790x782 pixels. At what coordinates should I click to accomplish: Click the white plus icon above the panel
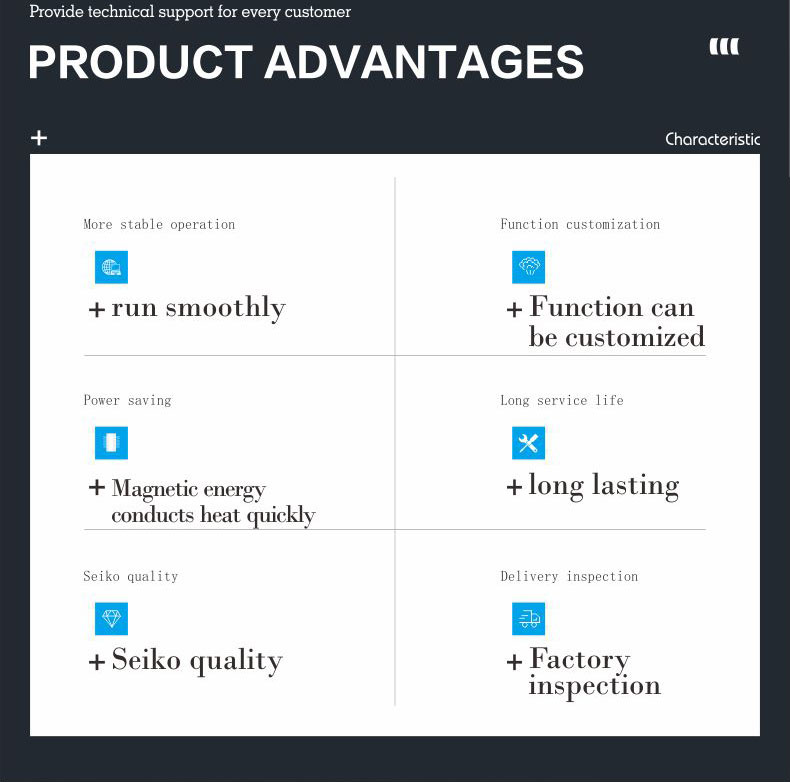coord(39,138)
